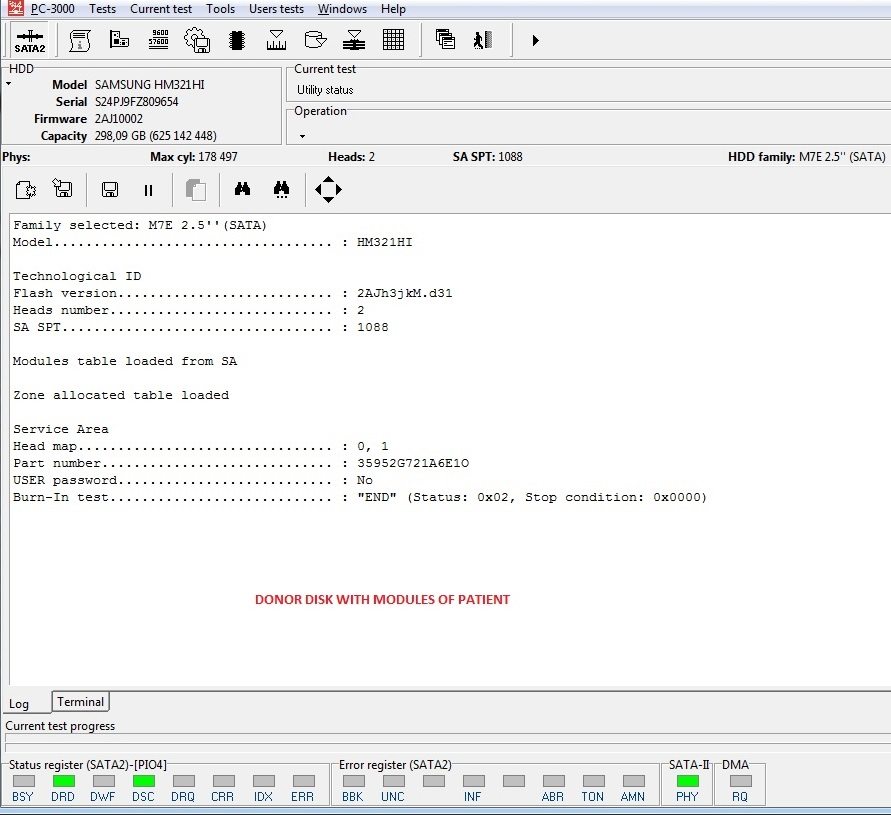Image resolution: width=891 pixels, height=815 pixels.
Task: Open the Windows menu
Action: pyautogui.click(x=342, y=9)
